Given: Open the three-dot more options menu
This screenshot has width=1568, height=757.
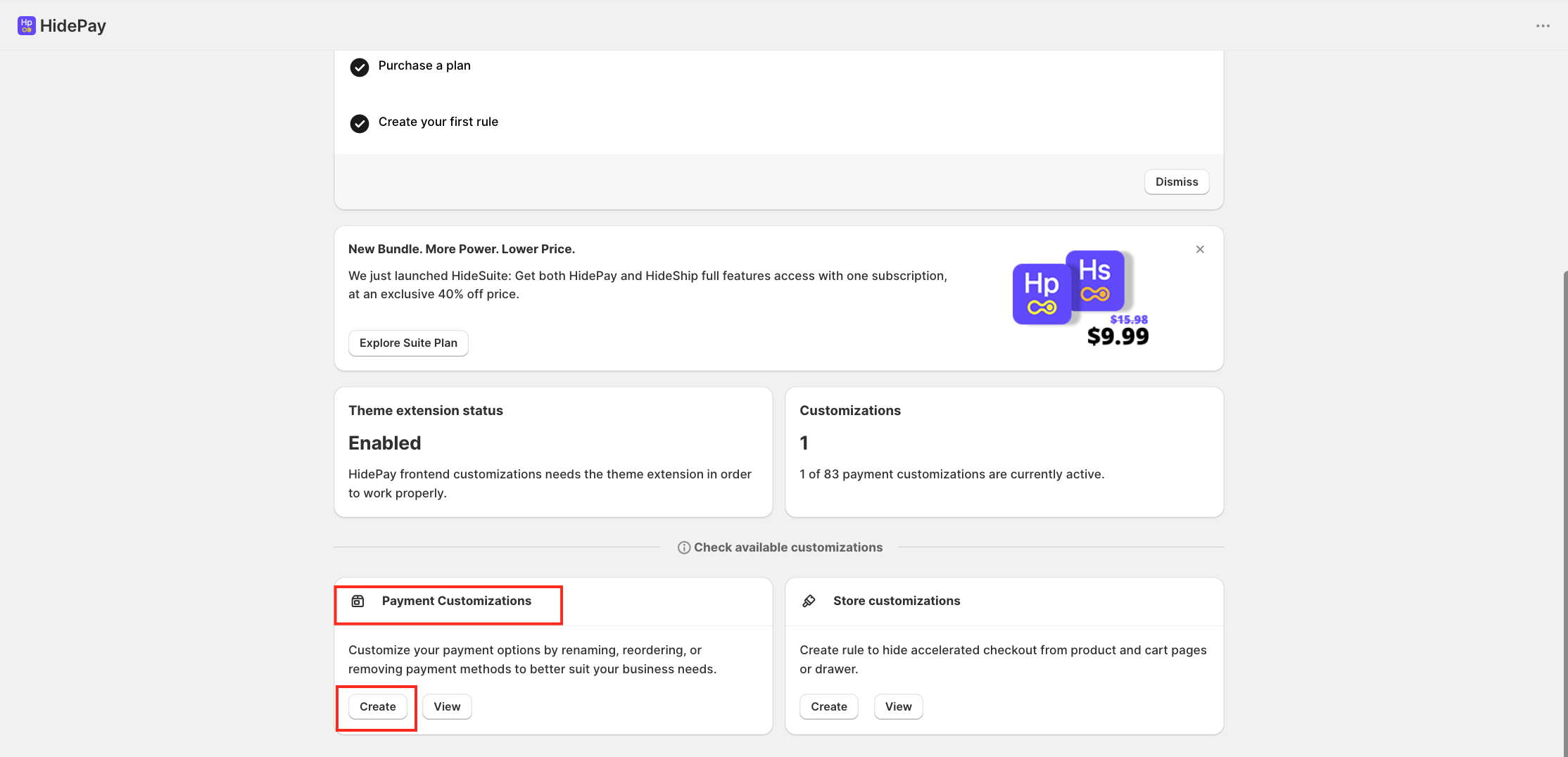Looking at the screenshot, I should [x=1543, y=26].
